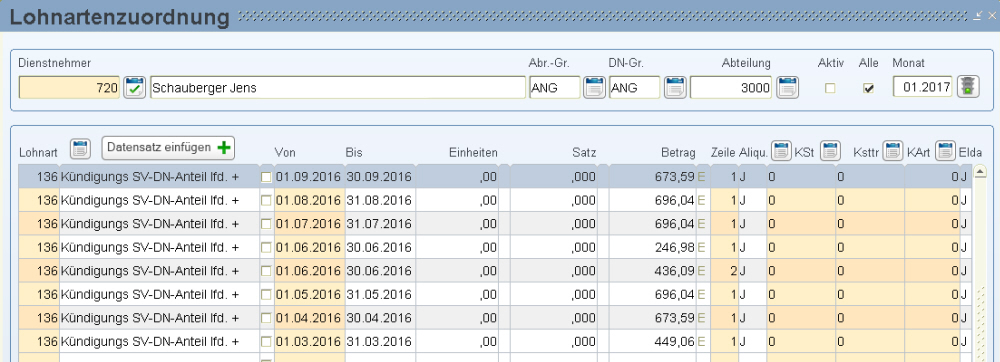1000x362 pixels.
Task: Click the name field Schauberger Jens
Action: (x=338, y=87)
